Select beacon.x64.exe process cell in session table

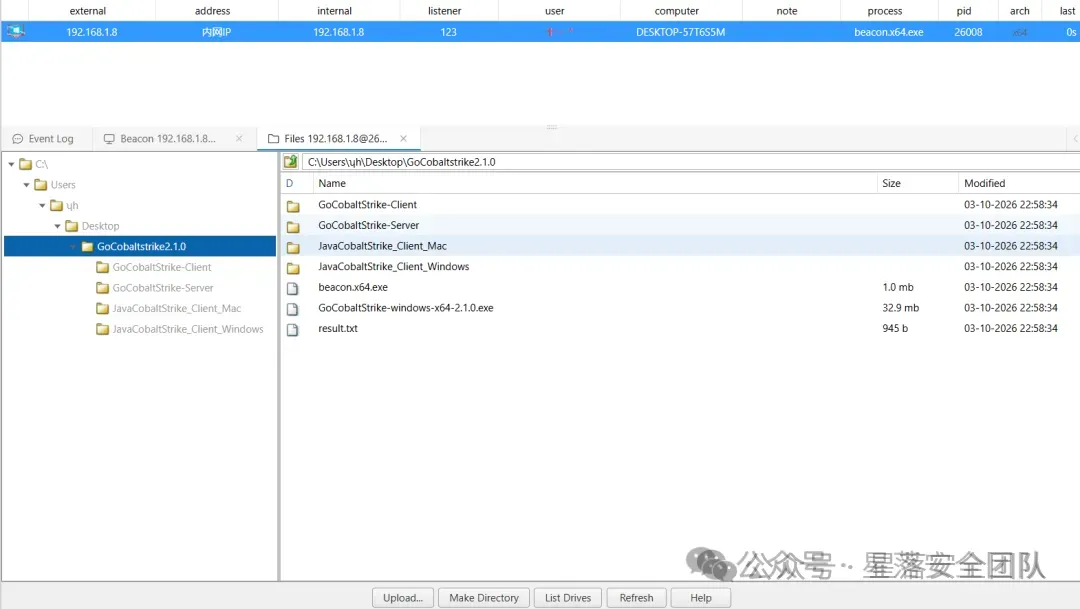point(889,32)
